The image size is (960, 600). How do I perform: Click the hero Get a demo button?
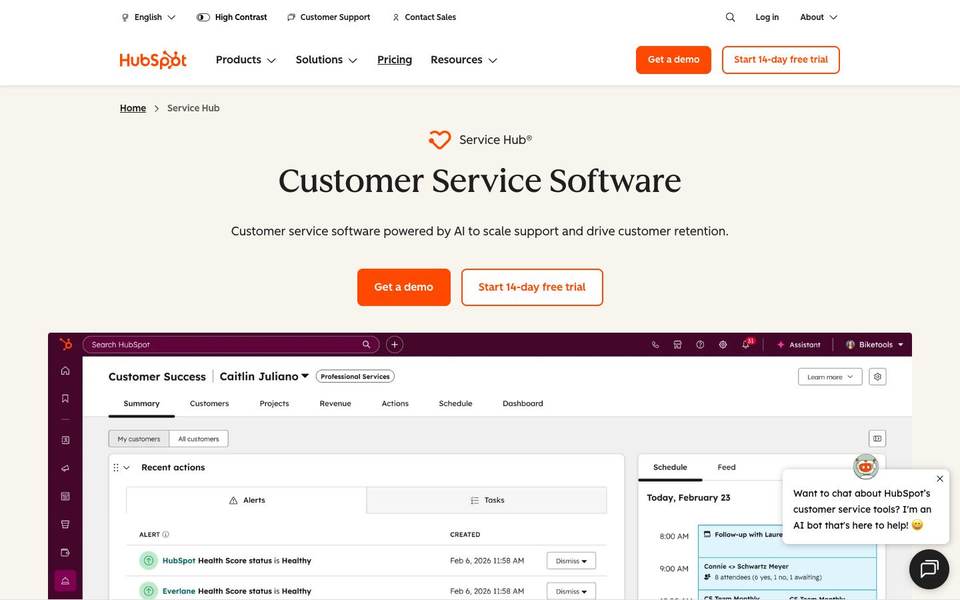click(403, 287)
